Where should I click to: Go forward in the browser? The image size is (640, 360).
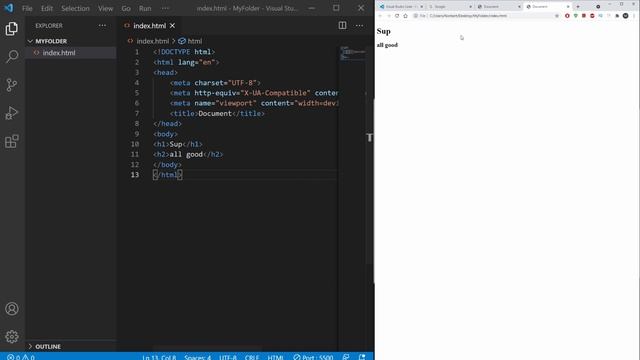coord(389,16)
